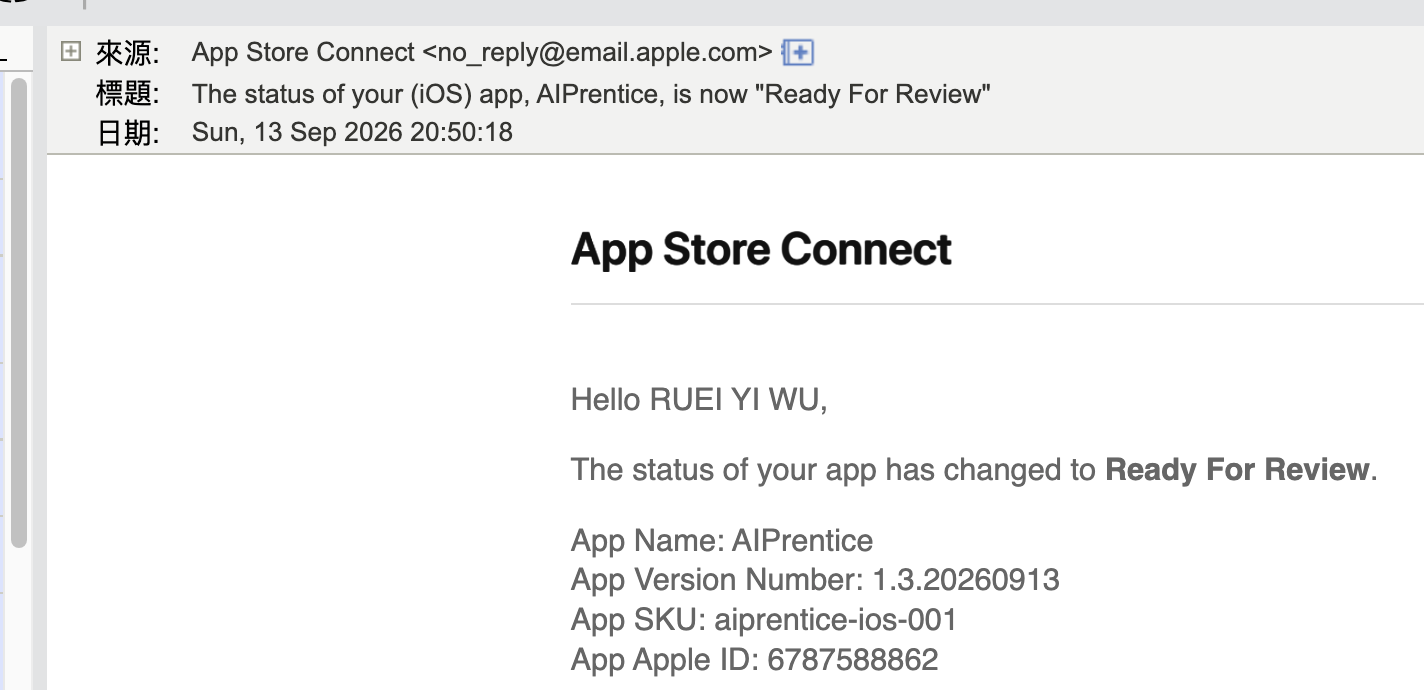Viewport: 1424px width, 690px height.
Task: Click App Version Number 1.3.20260913
Action: coord(815,580)
